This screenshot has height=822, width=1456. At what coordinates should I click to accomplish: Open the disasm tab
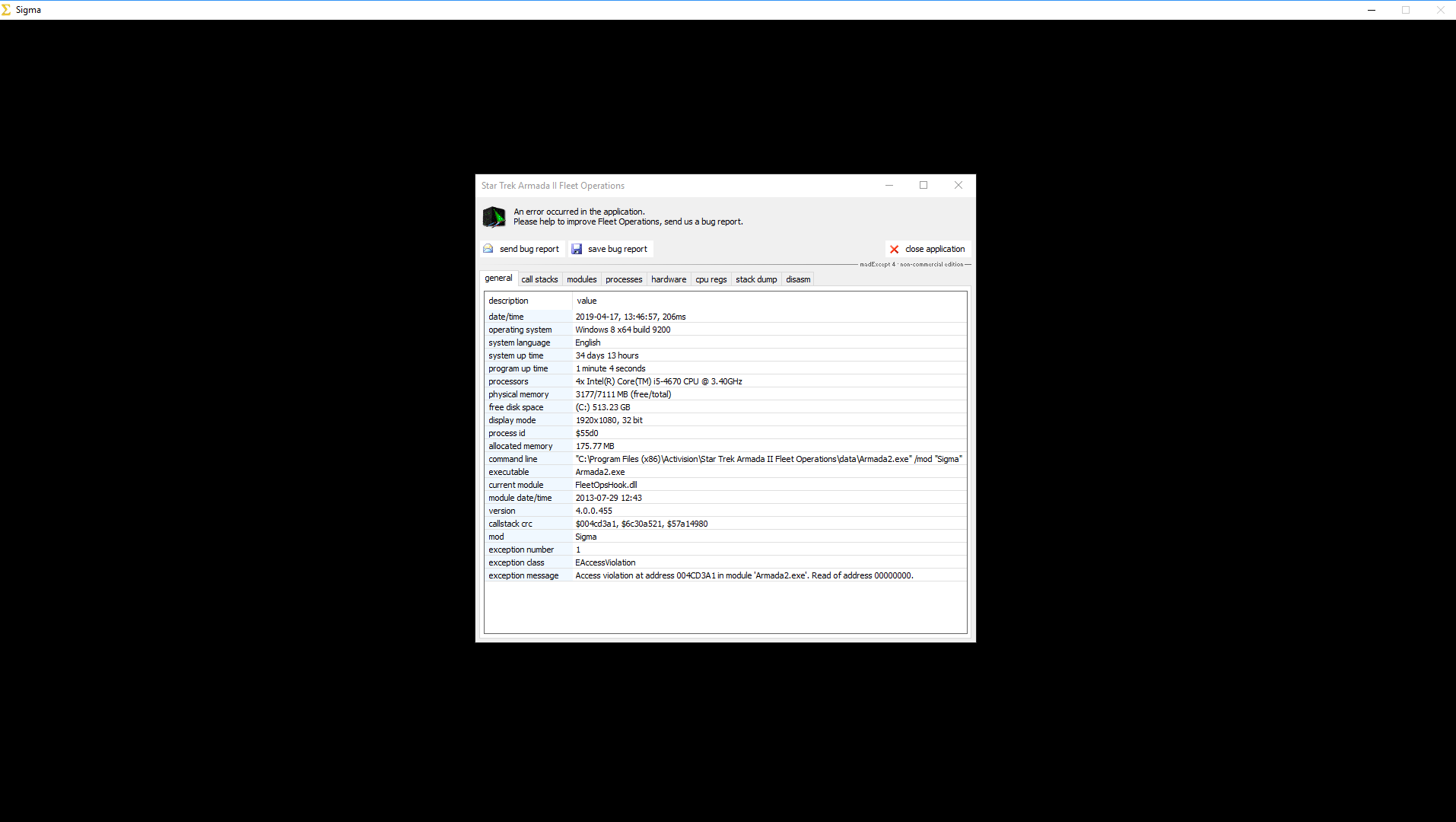798,279
